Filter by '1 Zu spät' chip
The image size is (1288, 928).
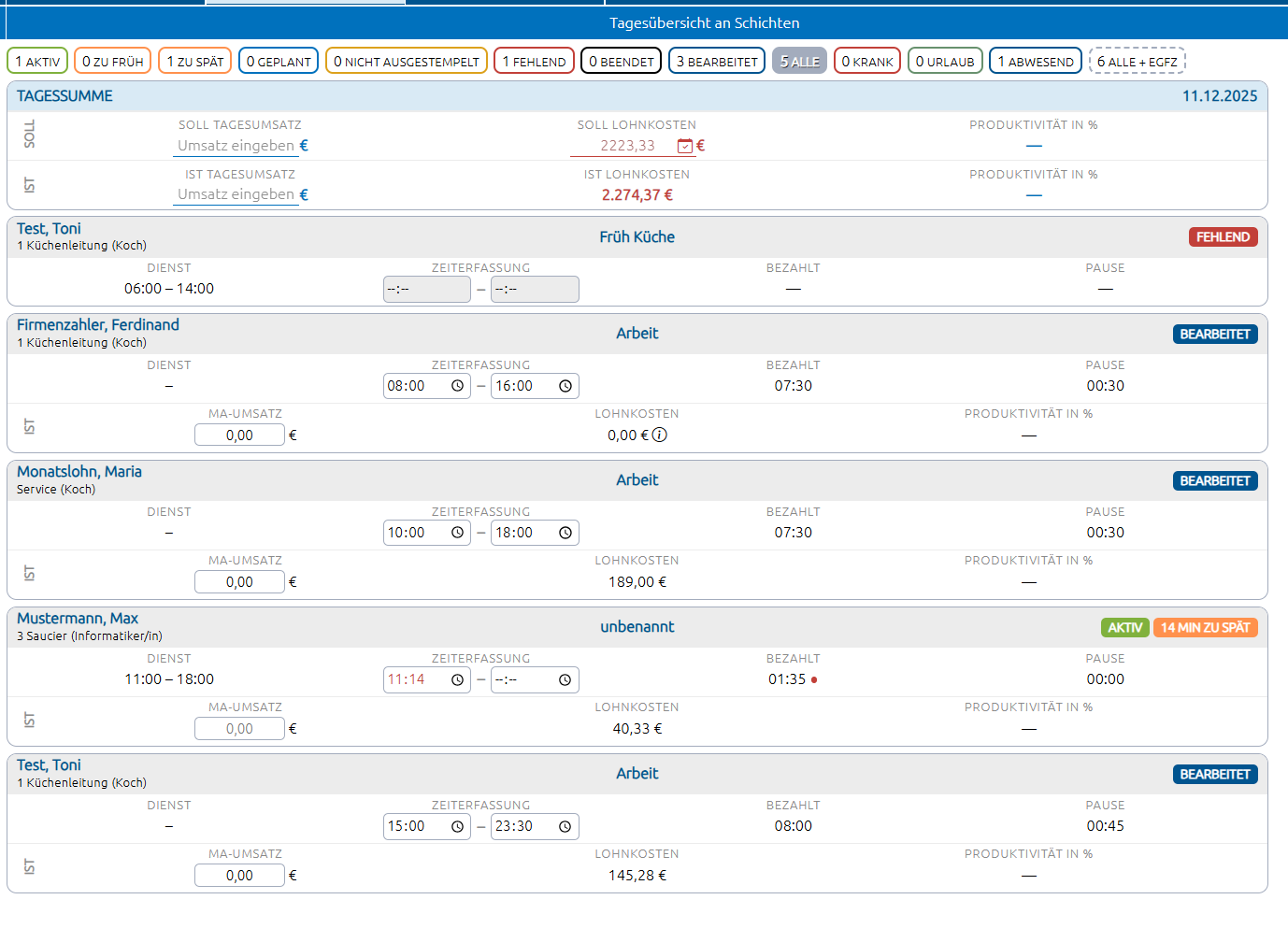pyautogui.click(x=195, y=62)
